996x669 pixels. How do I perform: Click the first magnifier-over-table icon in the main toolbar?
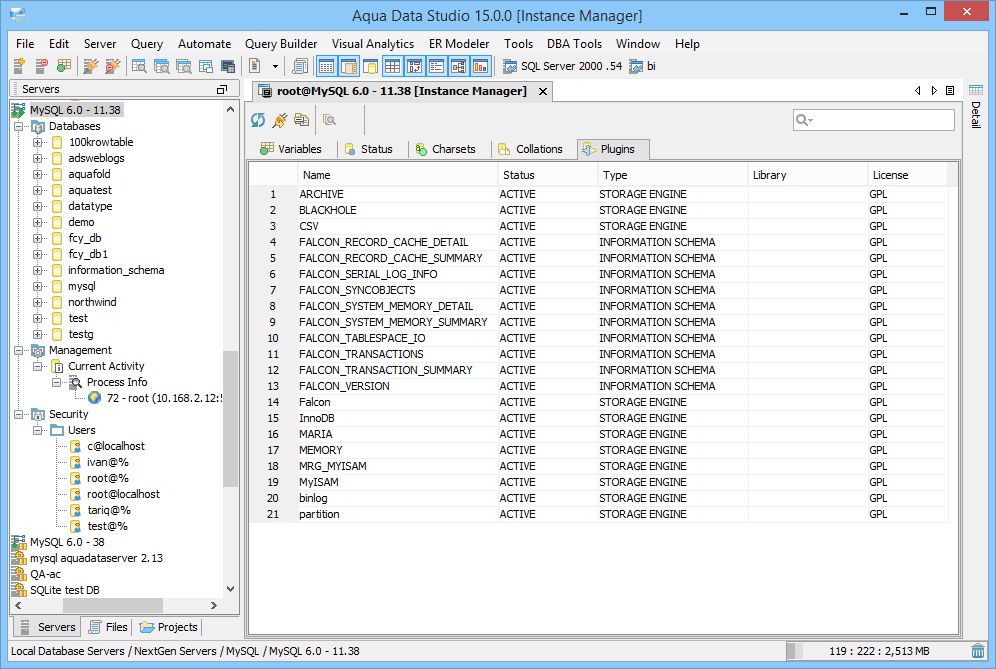(x=139, y=66)
